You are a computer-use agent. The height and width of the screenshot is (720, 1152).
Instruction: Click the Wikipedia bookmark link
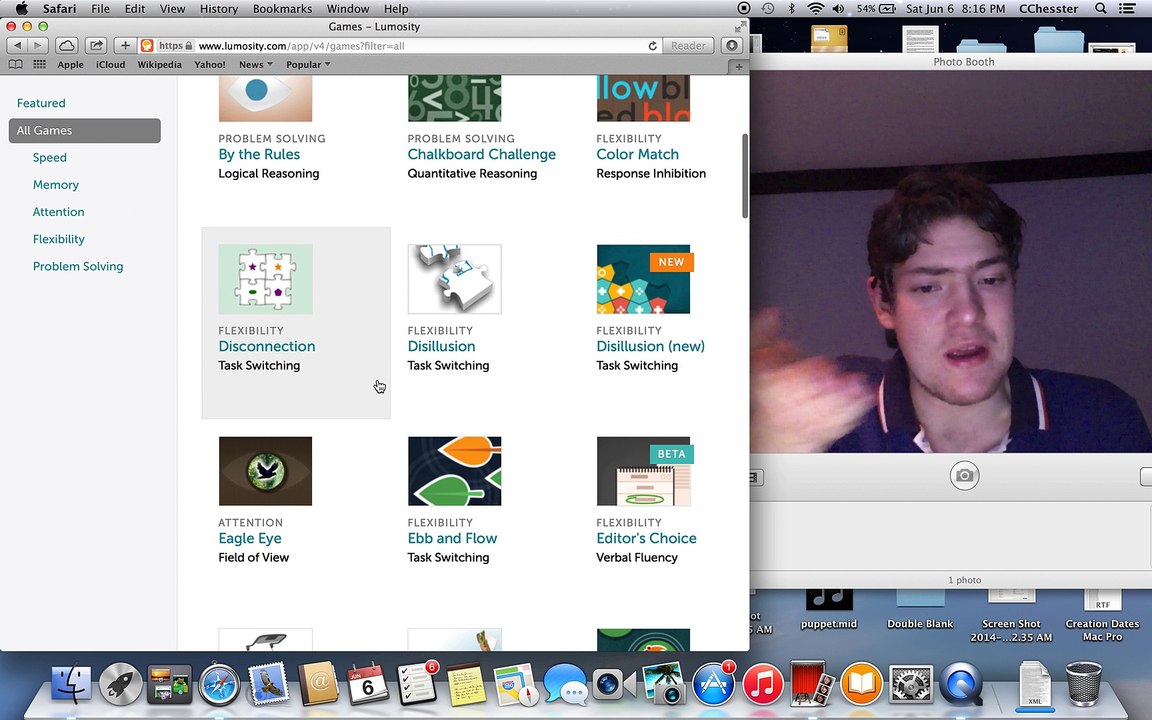coord(159,65)
